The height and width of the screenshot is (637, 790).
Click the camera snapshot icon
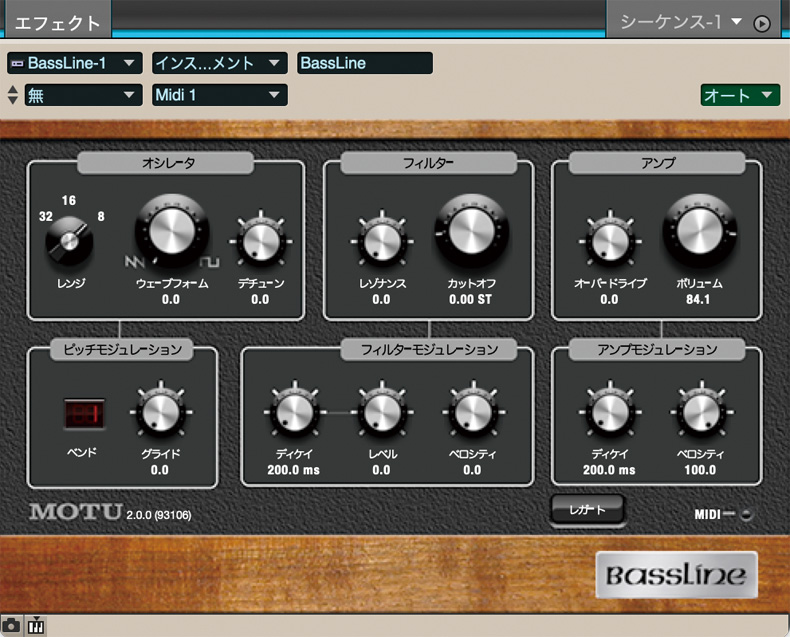point(11,626)
